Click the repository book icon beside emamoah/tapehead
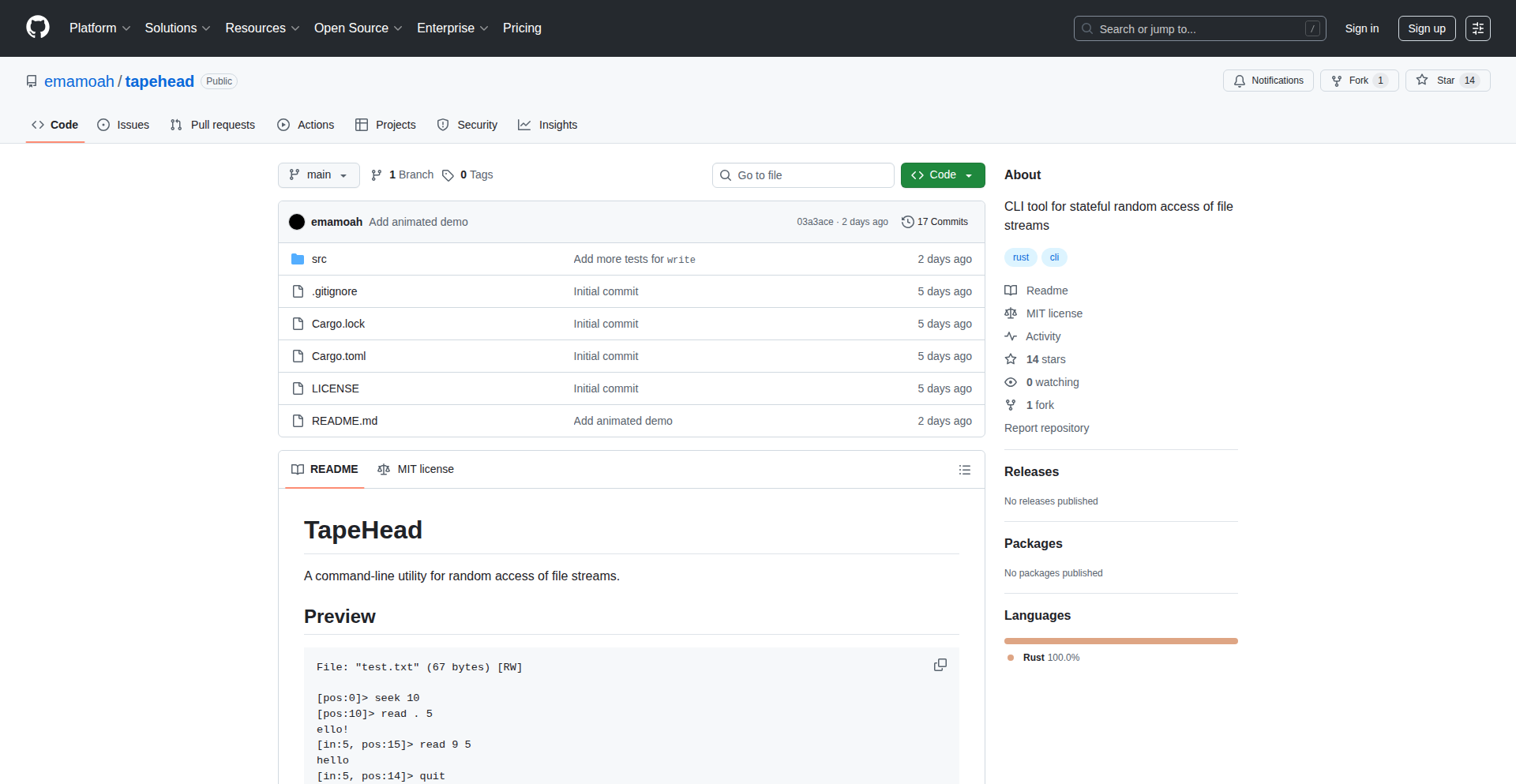Screen dimensions: 1516x784 tap(31, 81)
